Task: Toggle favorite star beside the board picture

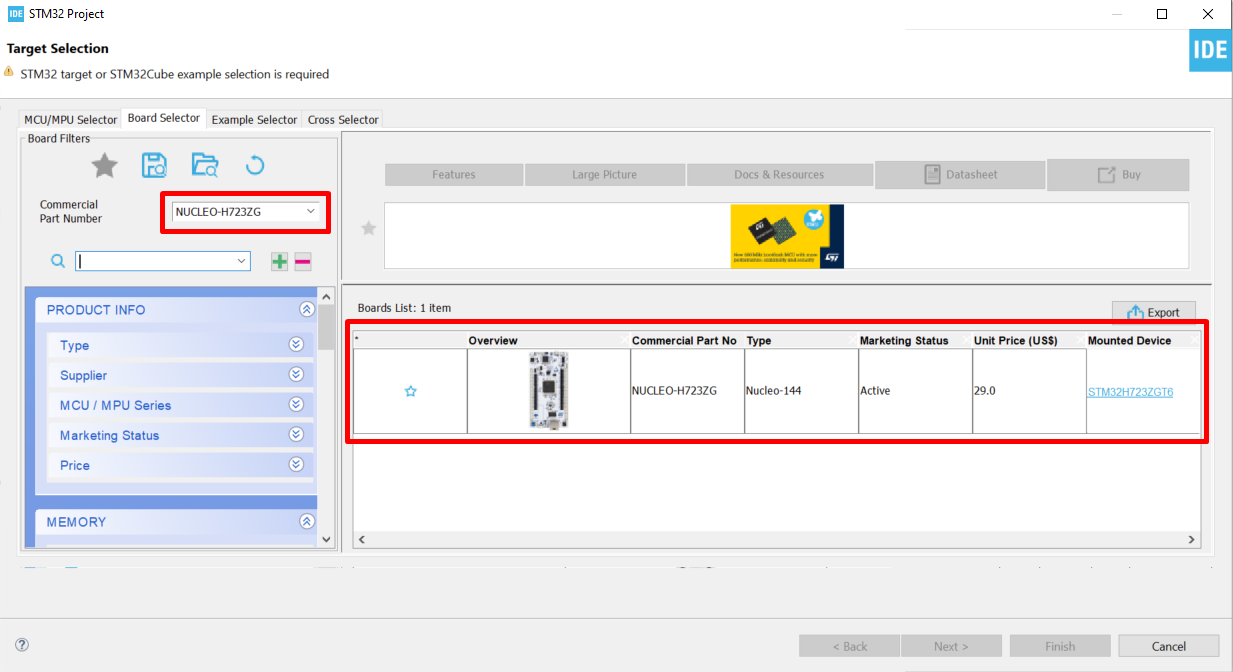Action: tap(368, 228)
